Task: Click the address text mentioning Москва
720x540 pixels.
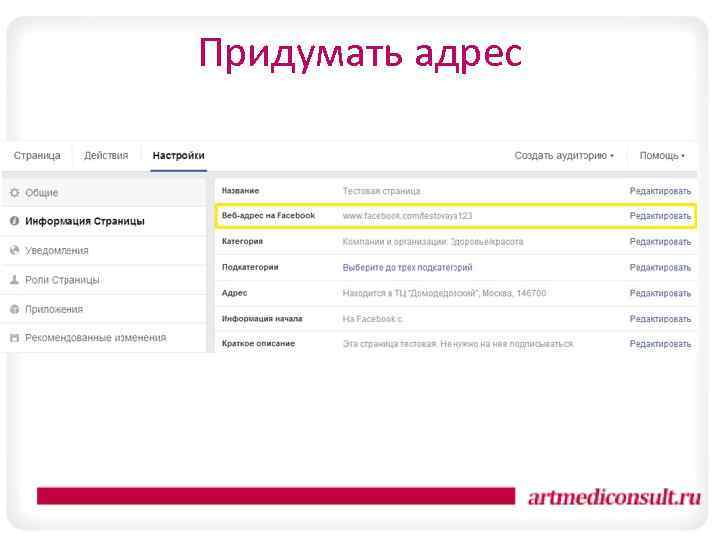Action: [x=444, y=293]
